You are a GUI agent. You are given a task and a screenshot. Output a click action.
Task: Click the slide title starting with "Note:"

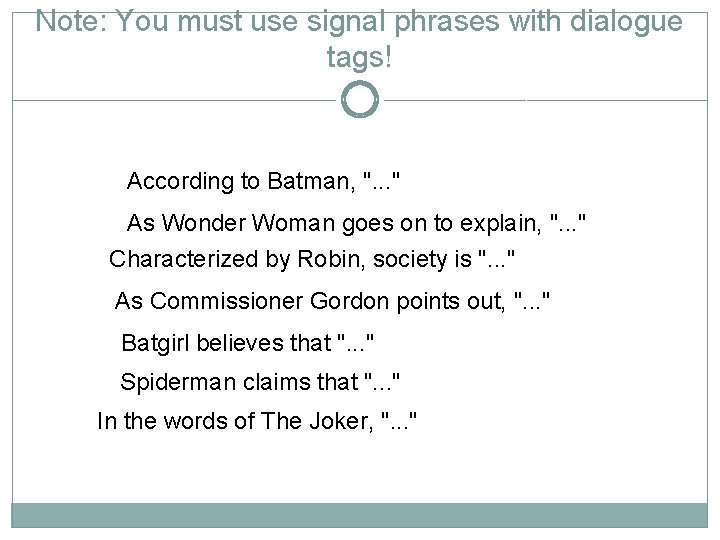click(360, 38)
